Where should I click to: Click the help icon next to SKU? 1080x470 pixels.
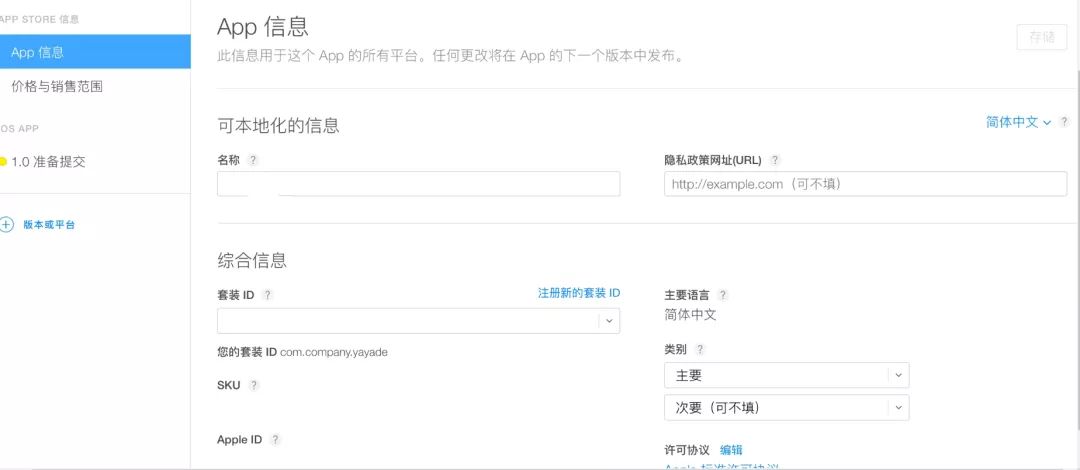253,385
